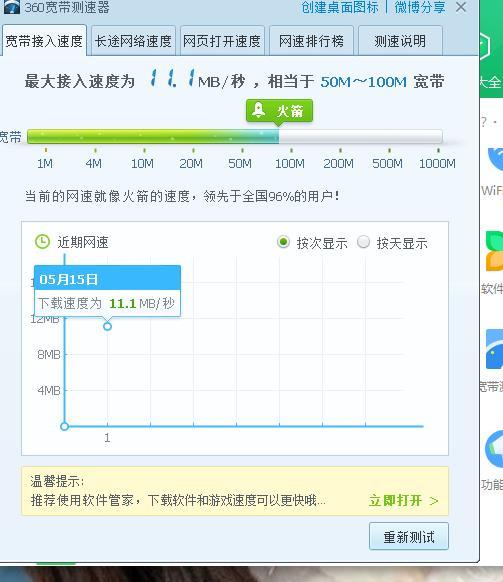
Task: Click the 重新测试 button
Action: (409, 536)
